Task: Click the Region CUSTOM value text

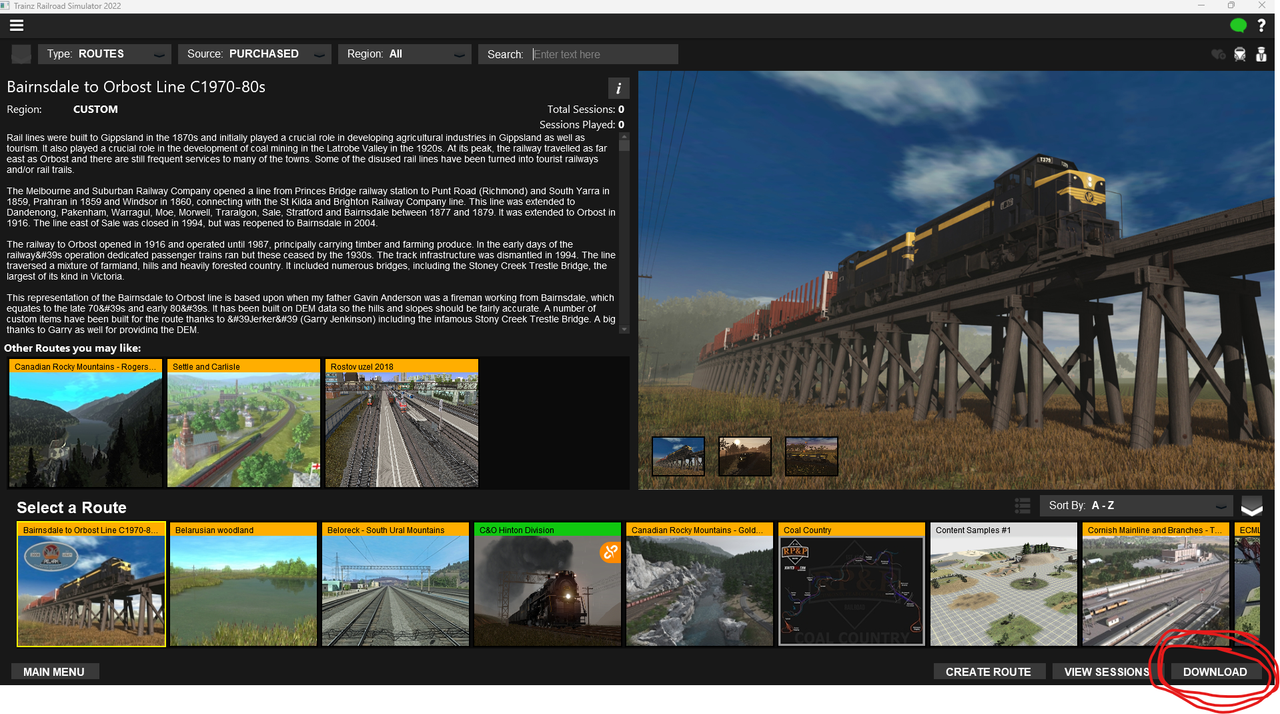Action: point(95,110)
